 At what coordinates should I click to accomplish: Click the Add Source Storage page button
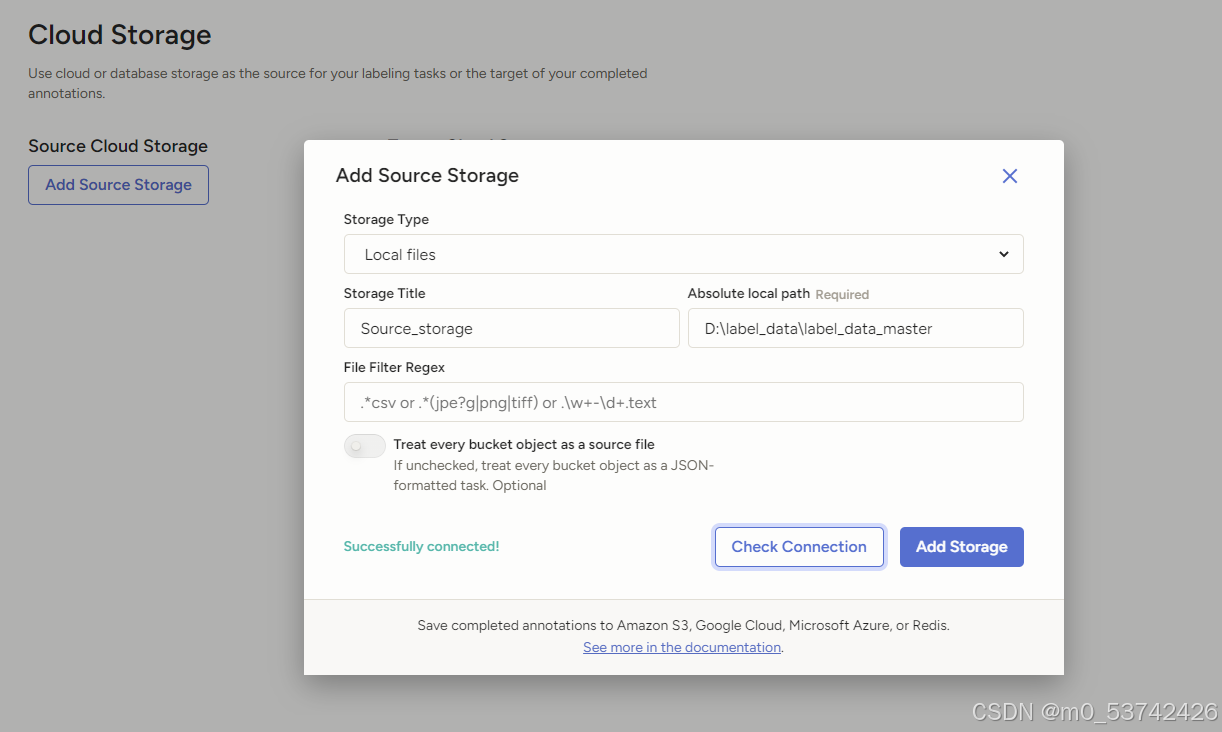[118, 185]
